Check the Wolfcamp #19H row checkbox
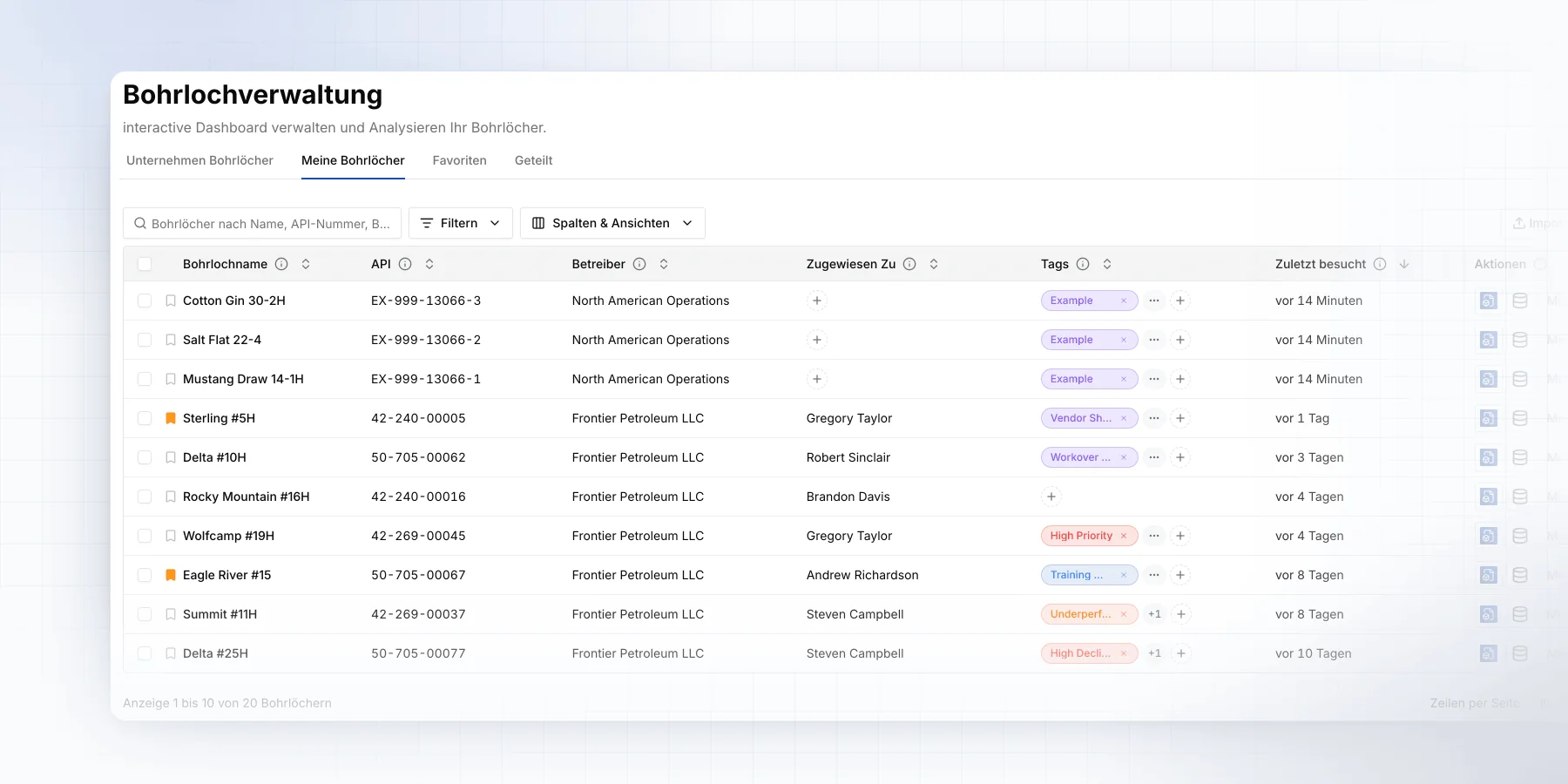The width and height of the screenshot is (1568, 784). coord(145,536)
